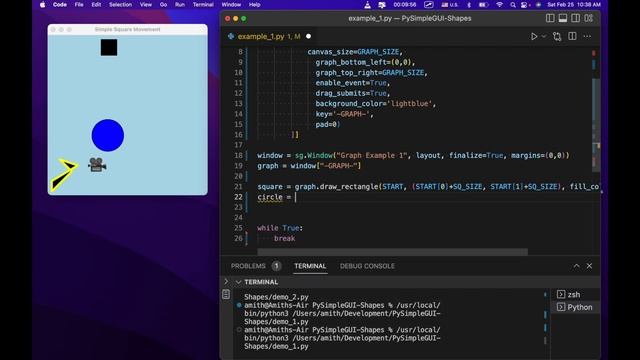
Task: Open U.S. input source menu
Action: 449,5
